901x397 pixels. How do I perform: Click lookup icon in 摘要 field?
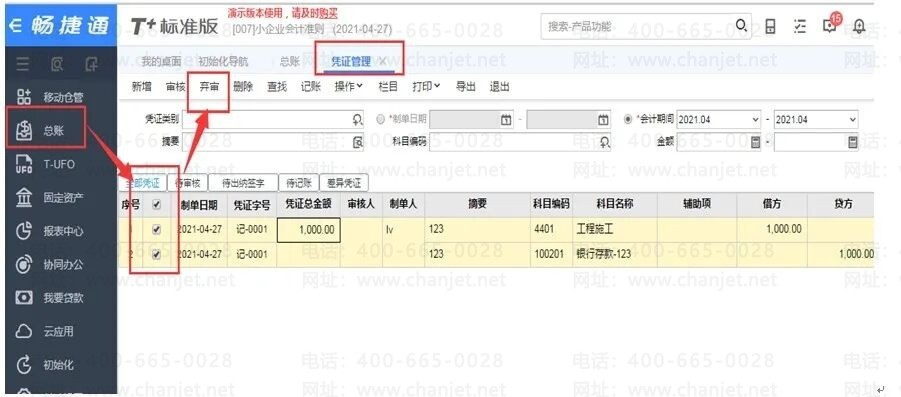[x=357, y=141]
